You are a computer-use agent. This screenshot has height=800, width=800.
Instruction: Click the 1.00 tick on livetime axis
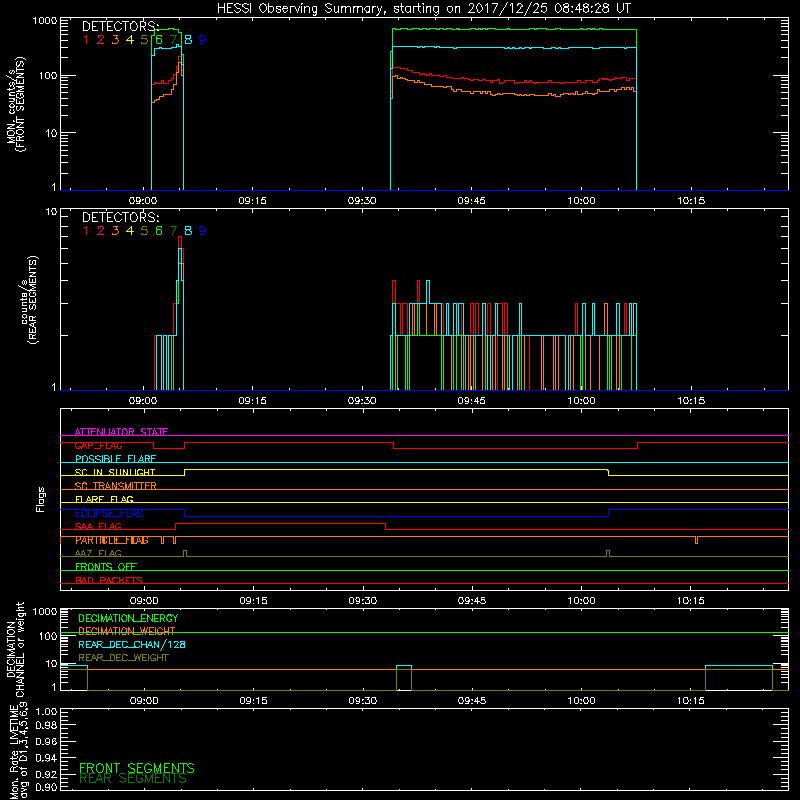[46, 712]
